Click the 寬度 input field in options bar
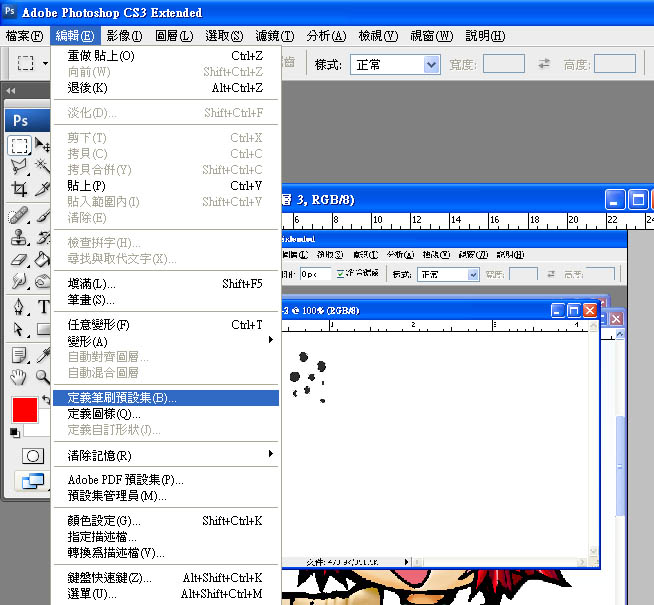654x605 pixels. (504, 64)
